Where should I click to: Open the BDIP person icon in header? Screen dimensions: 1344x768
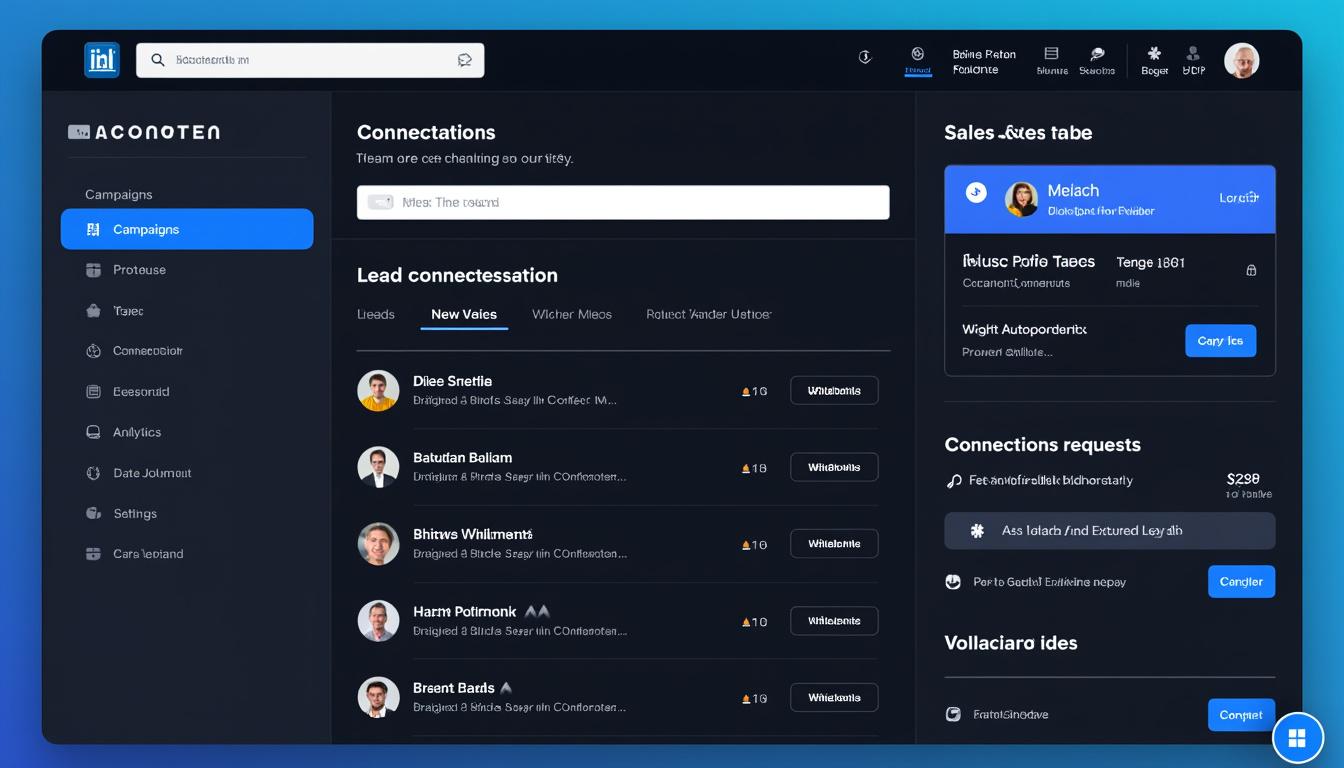(1192, 54)
